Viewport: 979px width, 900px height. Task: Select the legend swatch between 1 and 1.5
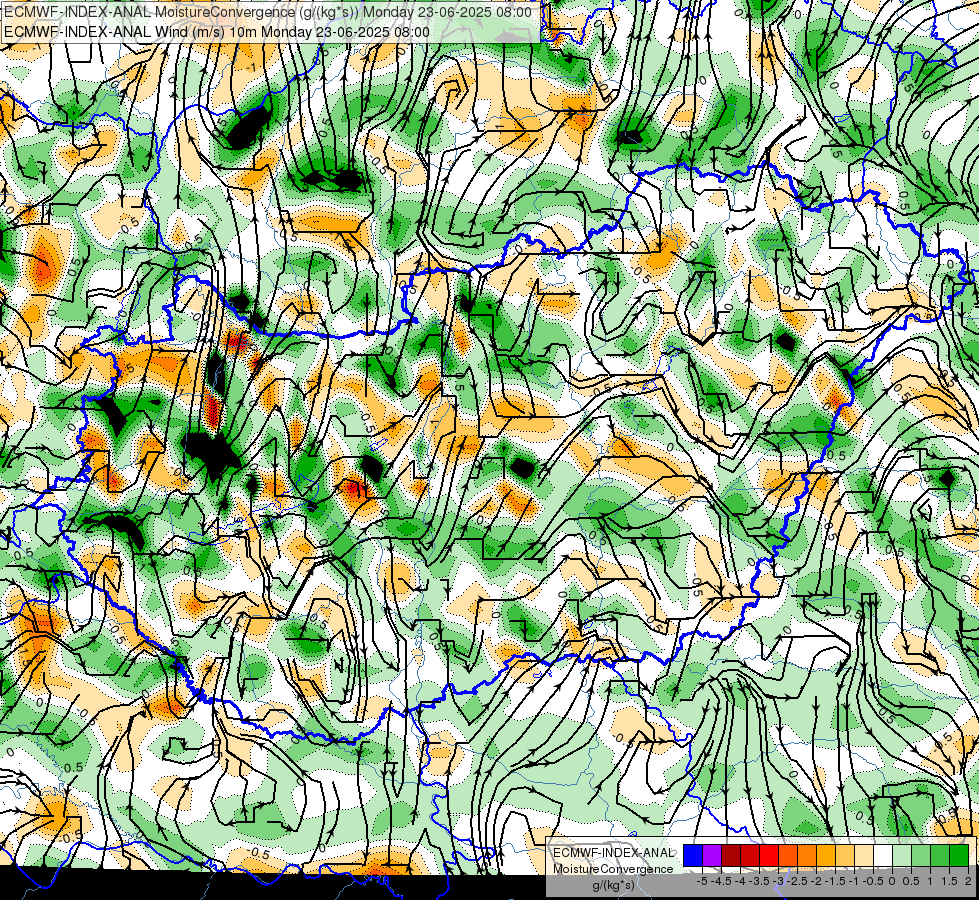940,855
